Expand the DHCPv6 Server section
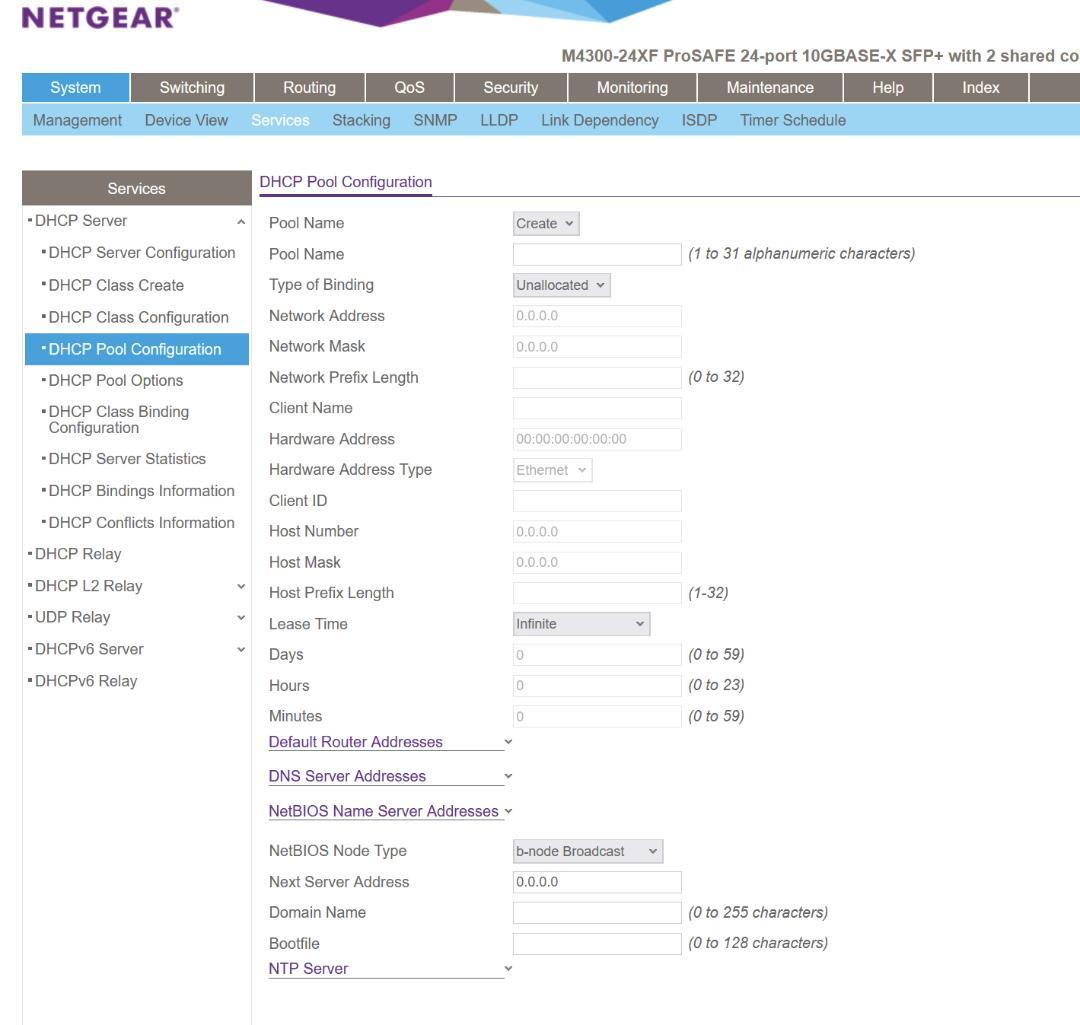 point(240,650)
